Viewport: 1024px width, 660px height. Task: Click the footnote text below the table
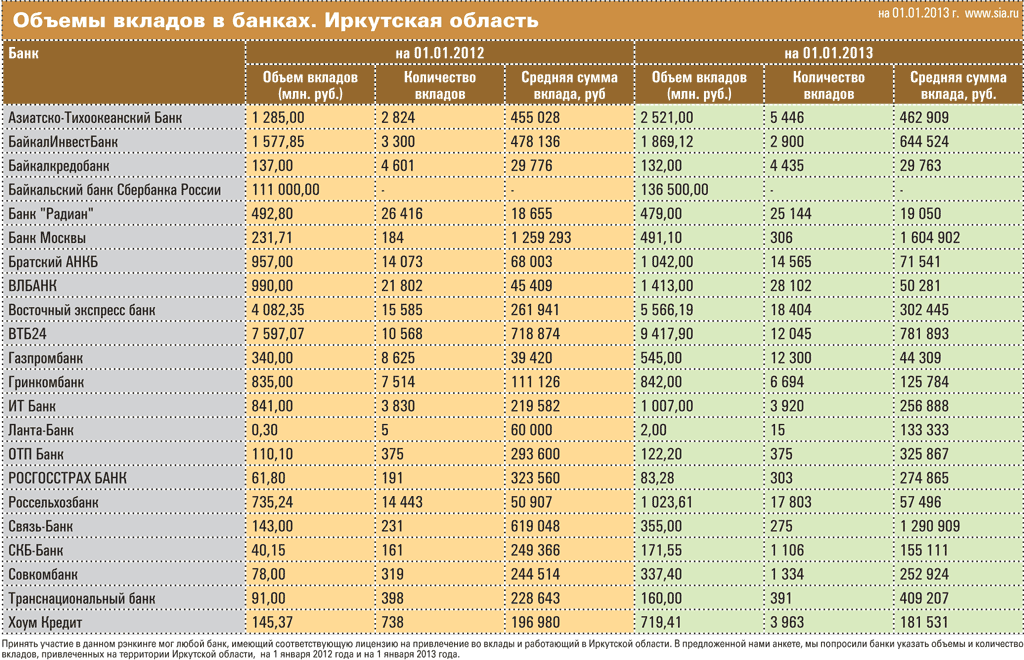click(510, 647)
